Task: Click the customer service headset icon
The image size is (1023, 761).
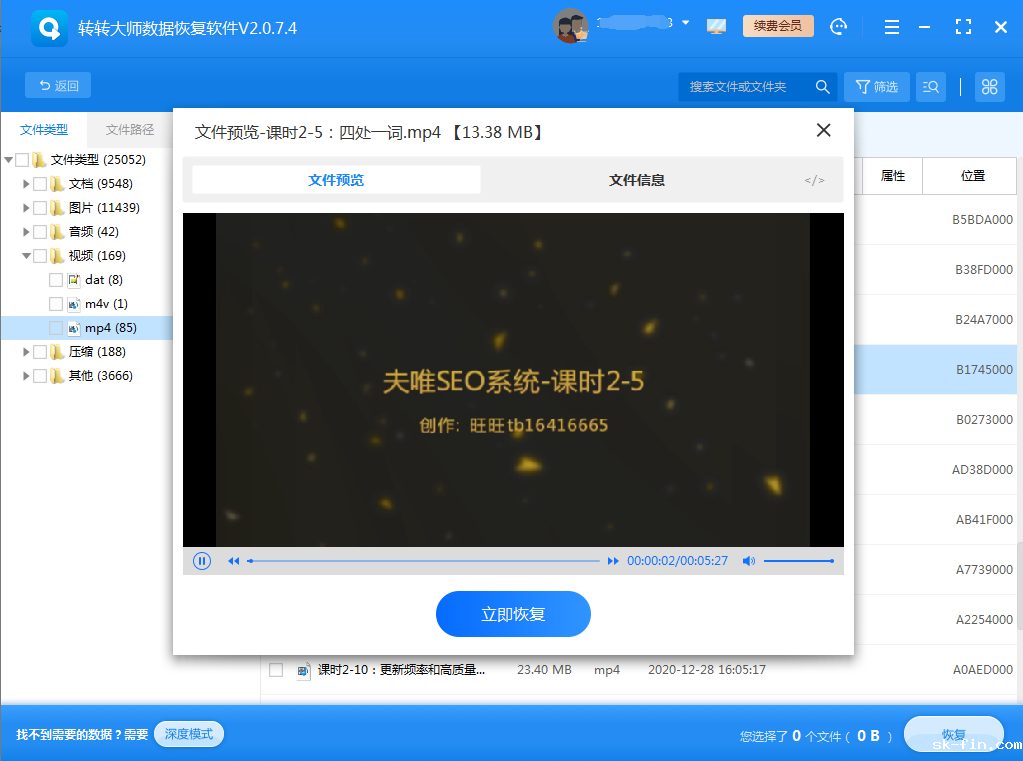Action: (x=838, y=26)
